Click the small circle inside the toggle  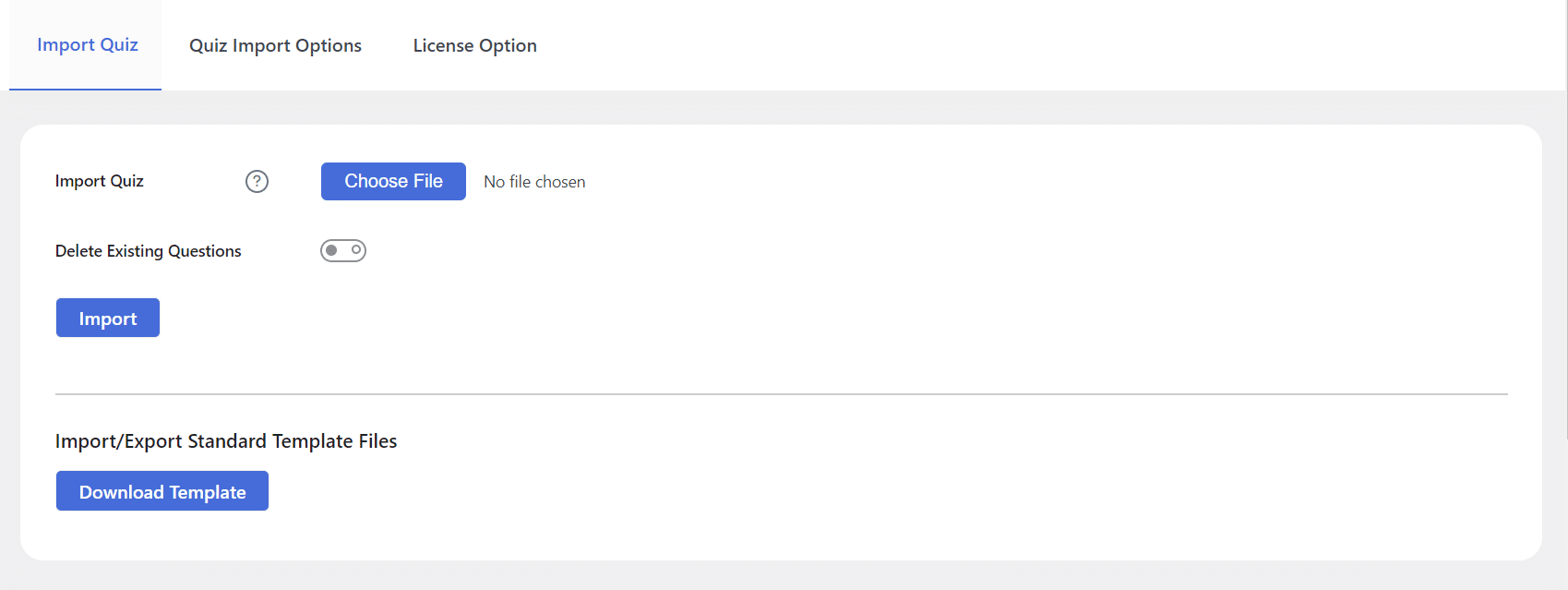356,249
